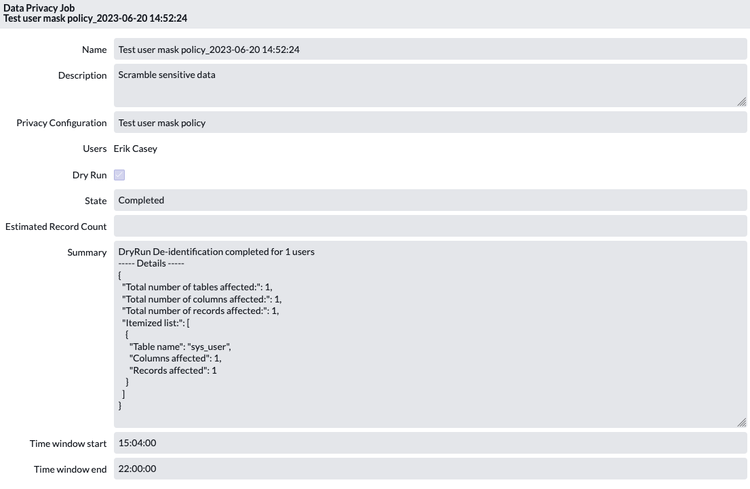Click inside the Summary text area

point(430,334)
